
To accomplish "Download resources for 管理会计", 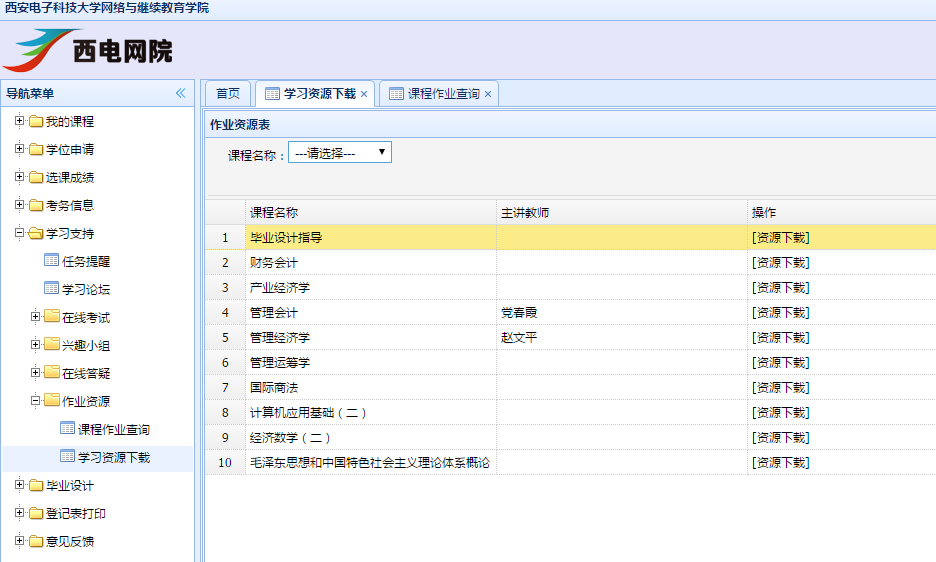I will coord(780,313).
